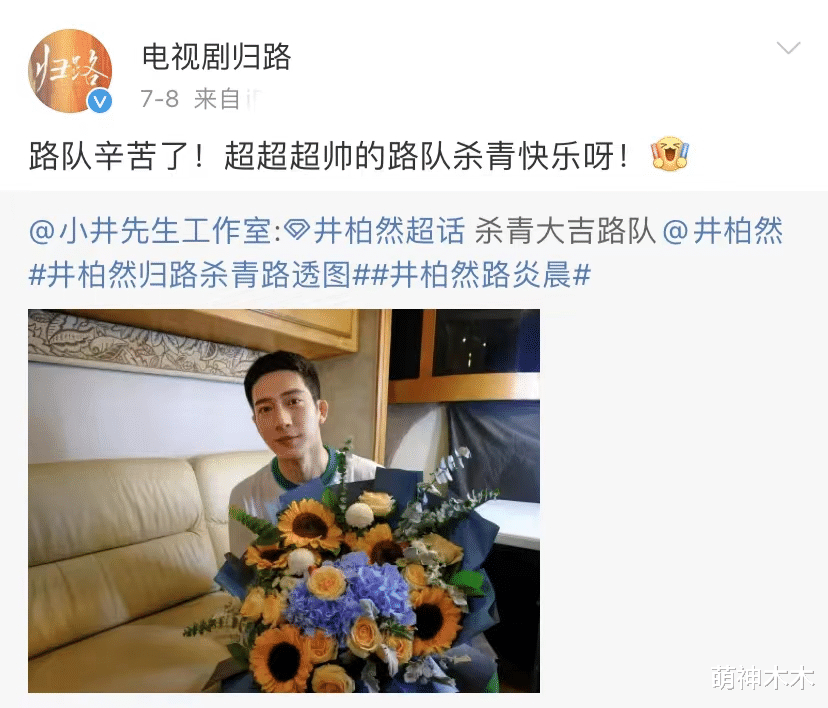Click the 来自 source label
828x708 pixels.
coord(217,99)
